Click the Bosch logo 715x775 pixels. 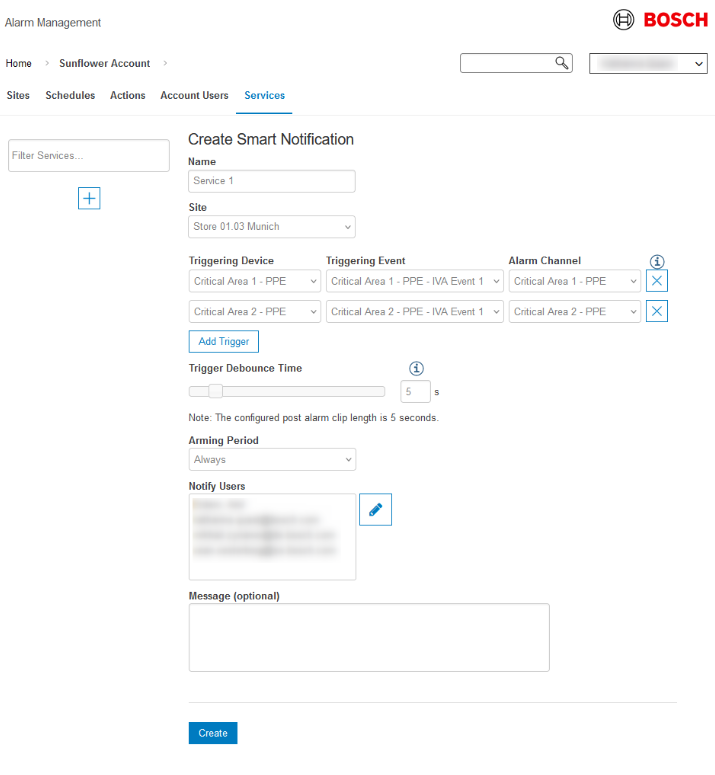click(x=660, y=20)
